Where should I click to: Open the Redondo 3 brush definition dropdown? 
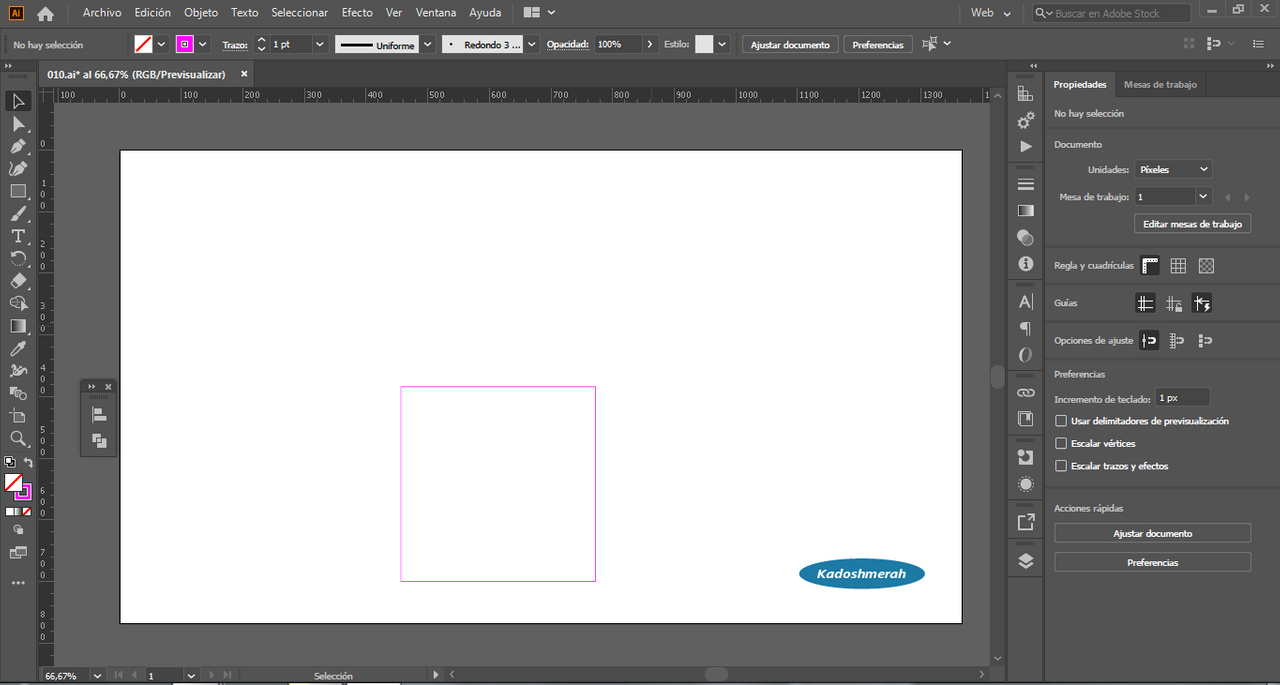click(x=531, y=45)
